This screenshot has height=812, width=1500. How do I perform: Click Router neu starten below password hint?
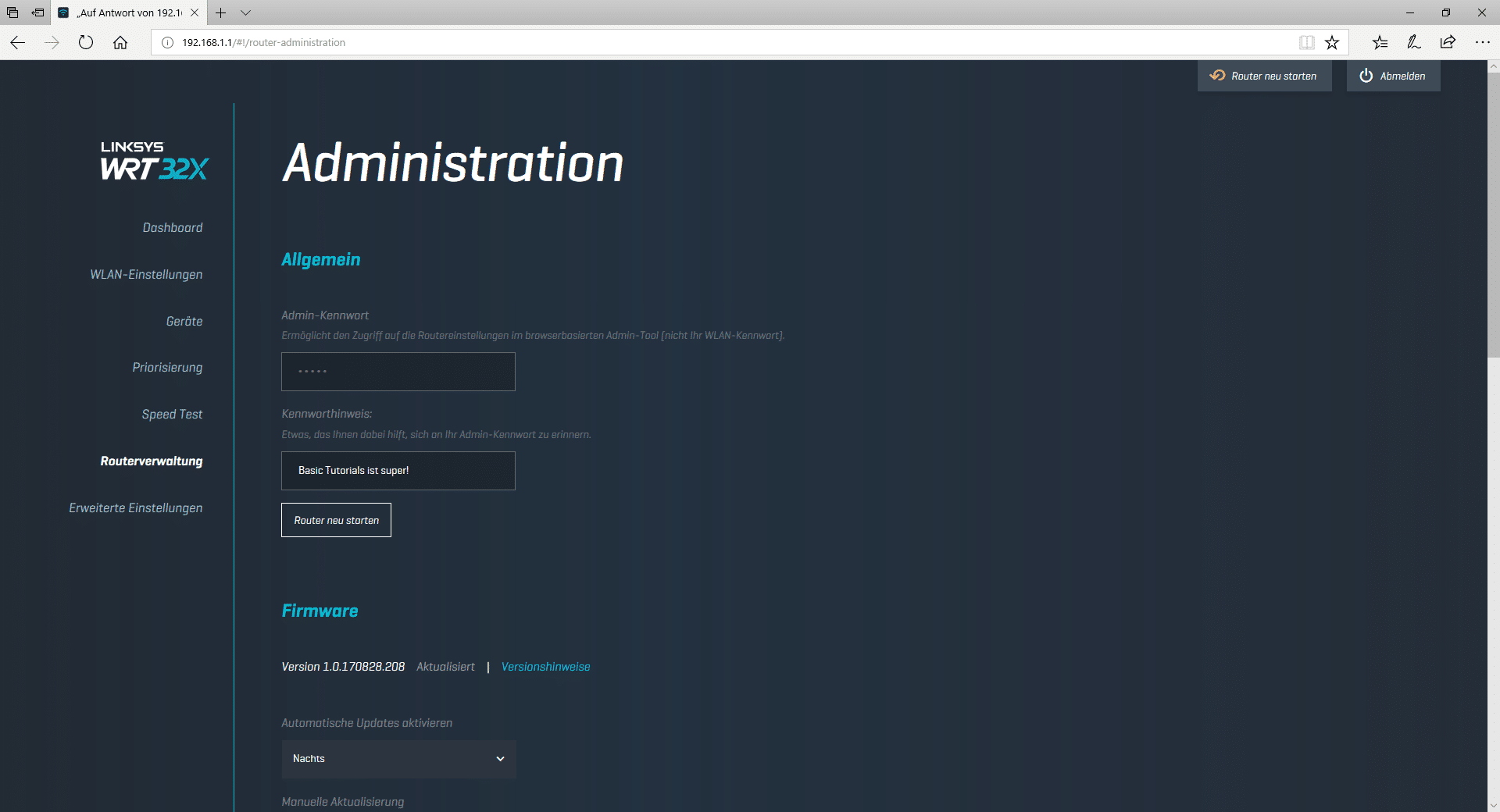point(336,521)
